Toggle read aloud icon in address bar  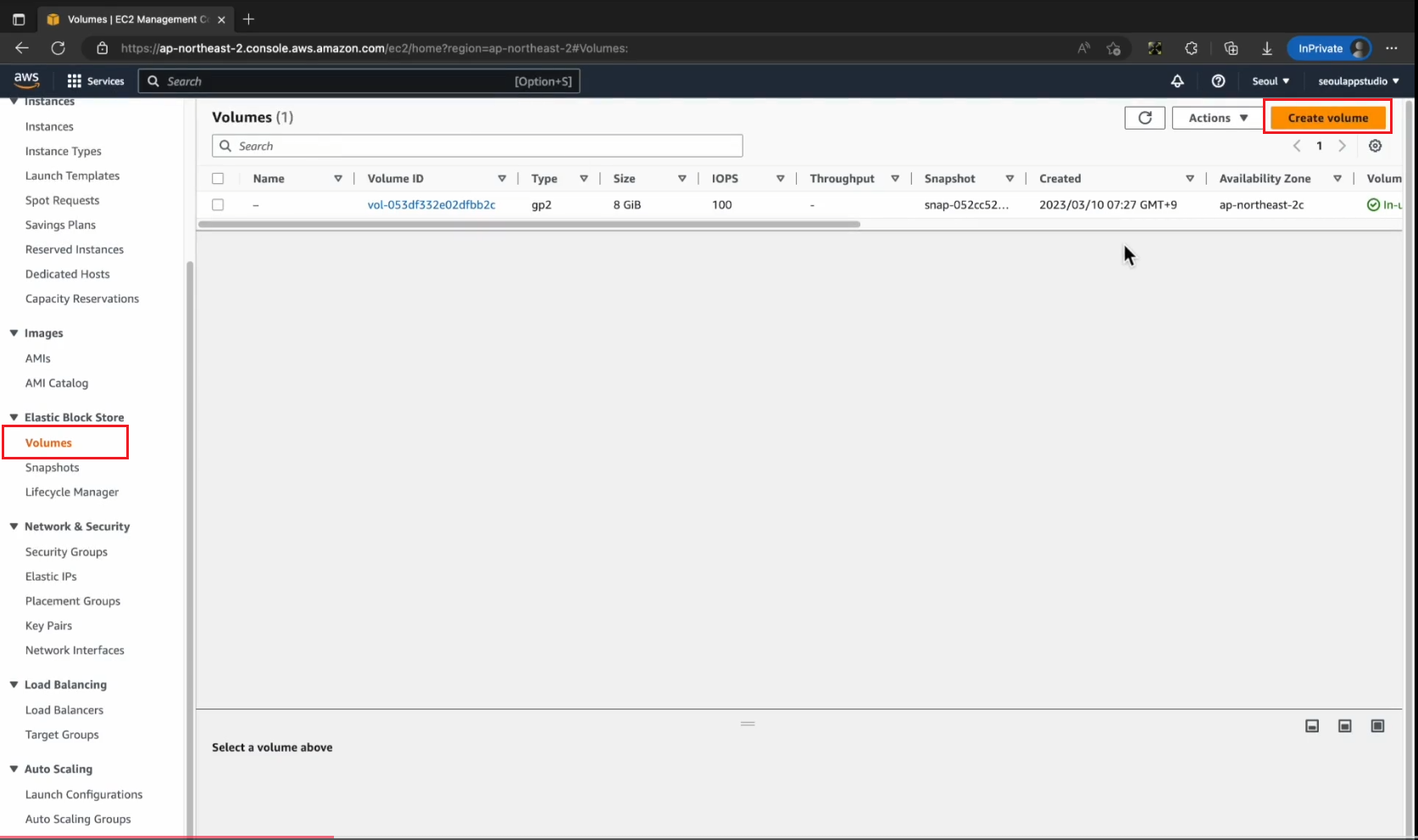[x=1083, y=48]
